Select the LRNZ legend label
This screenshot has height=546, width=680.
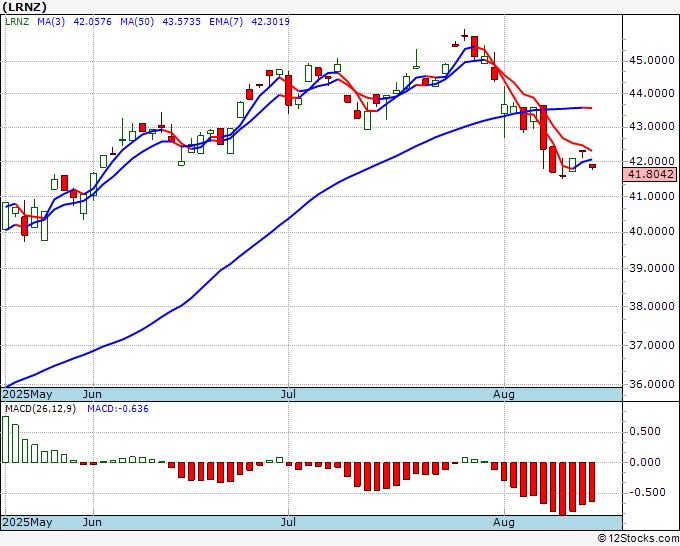17,21
